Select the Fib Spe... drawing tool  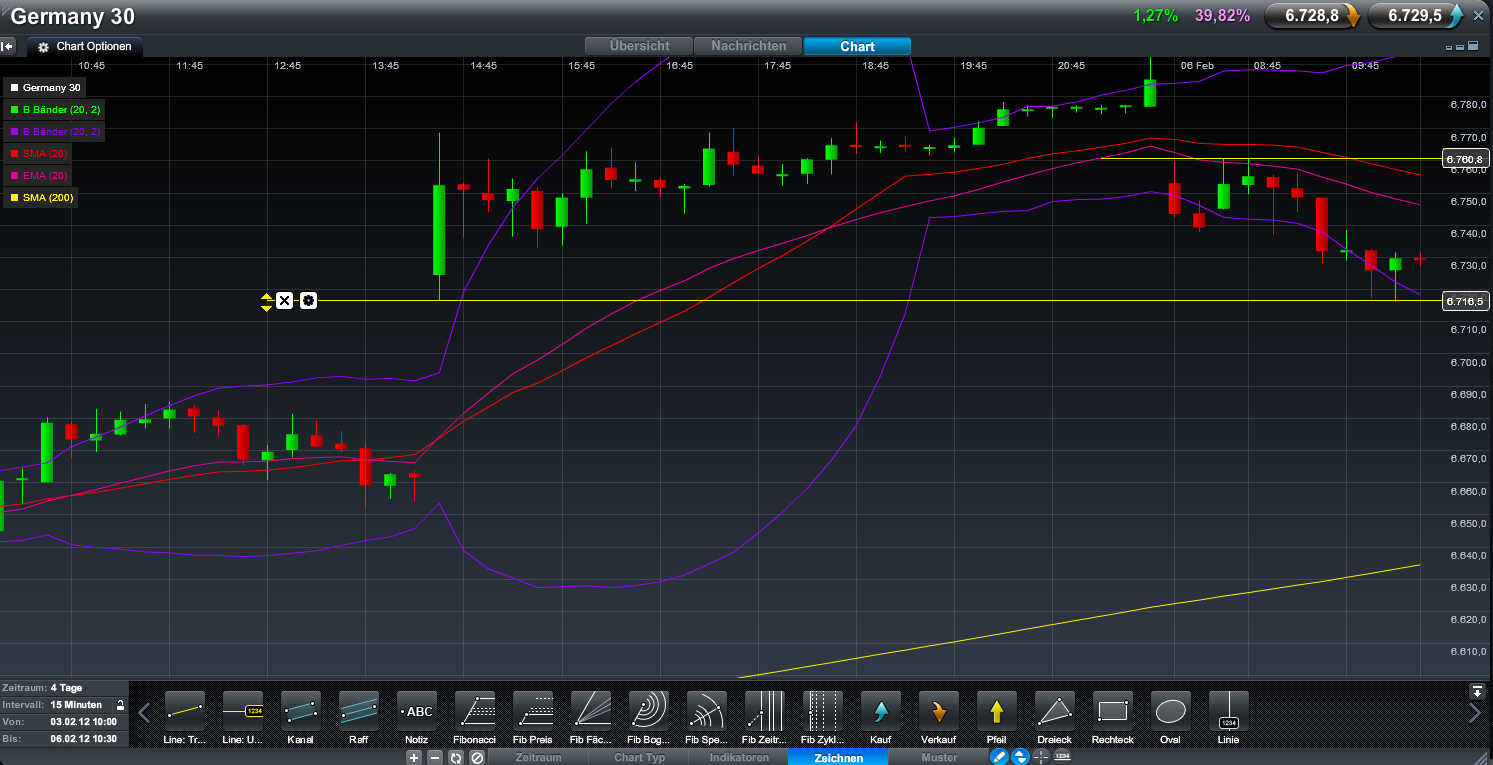point(707,717)
